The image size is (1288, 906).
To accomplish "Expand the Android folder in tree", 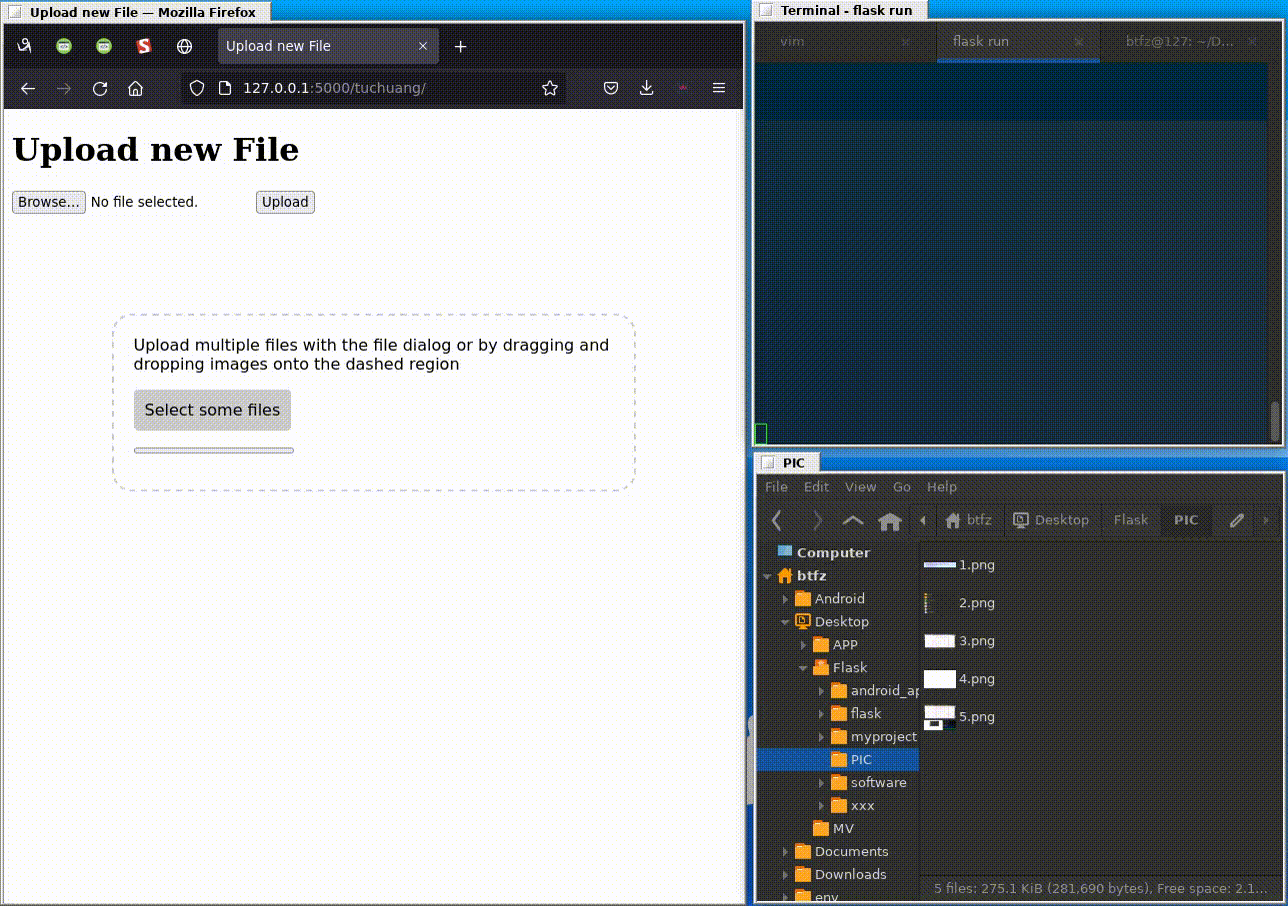I will click(785, 599).
